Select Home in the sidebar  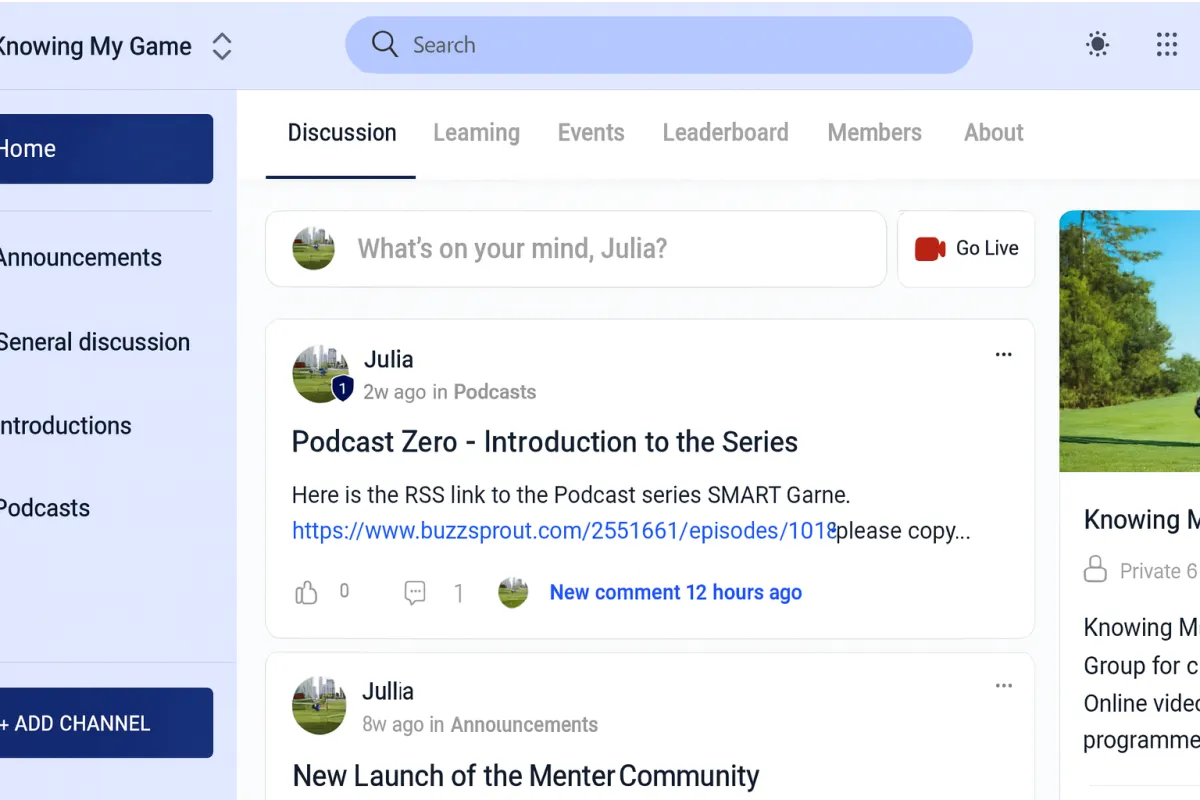click(106, 149)
